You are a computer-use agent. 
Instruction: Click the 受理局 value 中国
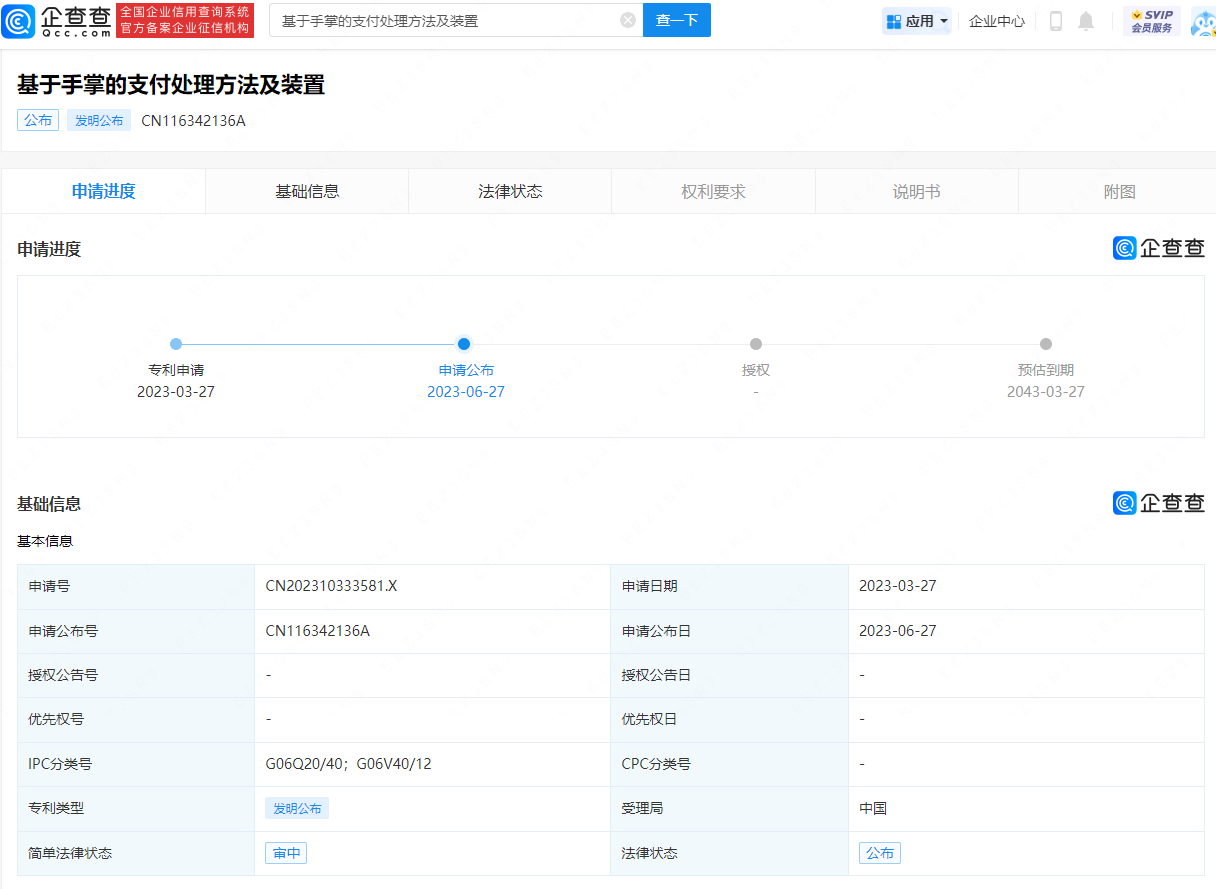pyautogui.click(x=873, y=808)
